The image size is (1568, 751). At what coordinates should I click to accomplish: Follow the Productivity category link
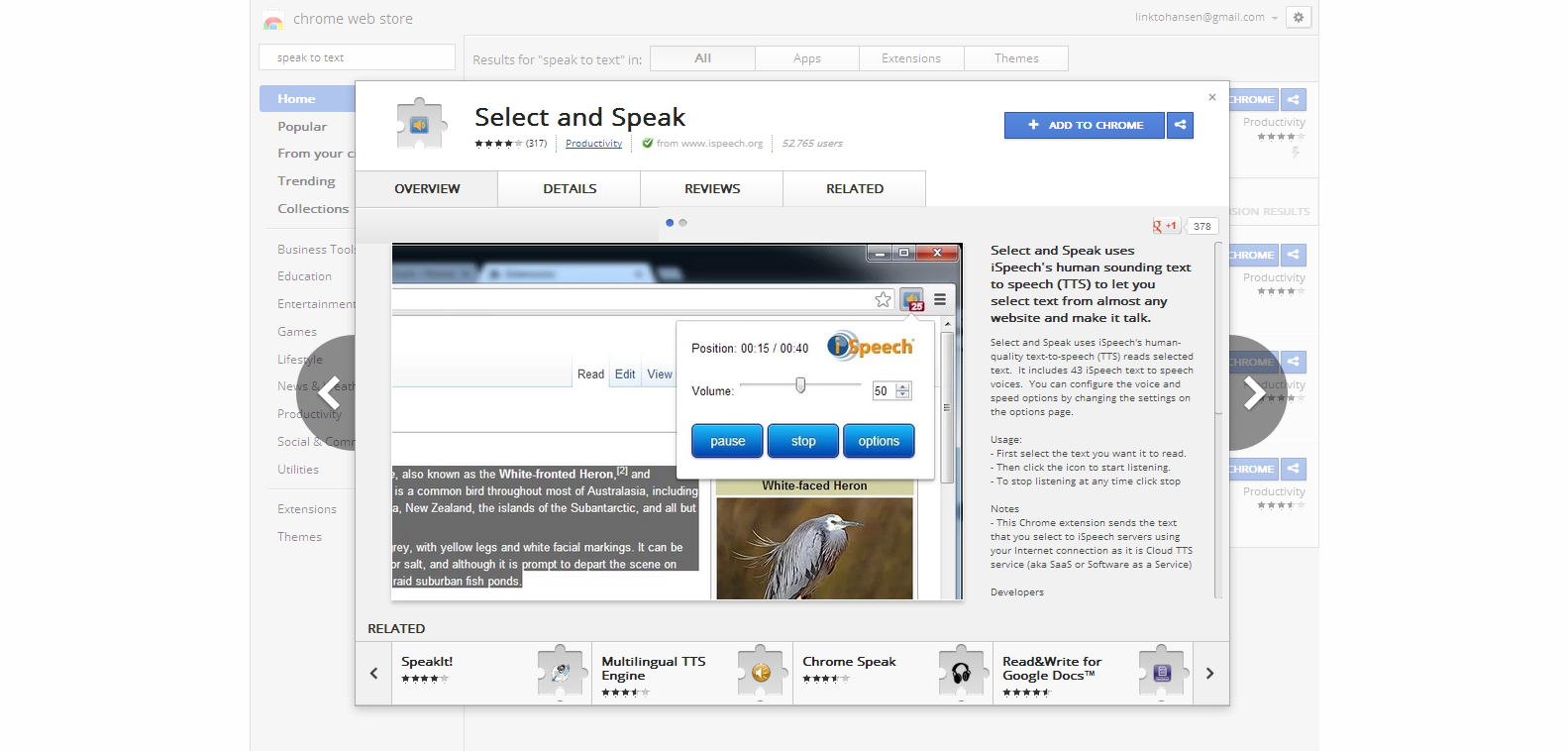tap(593, 144)
